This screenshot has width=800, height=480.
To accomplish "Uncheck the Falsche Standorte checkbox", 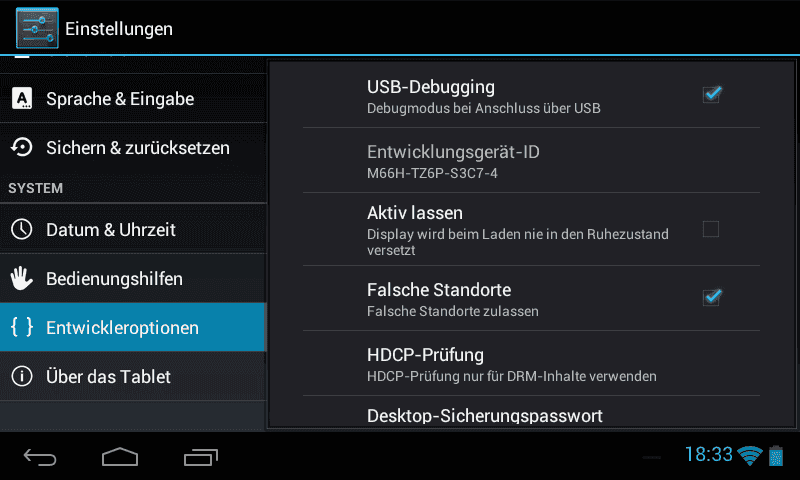I will (x=712, y=297).
